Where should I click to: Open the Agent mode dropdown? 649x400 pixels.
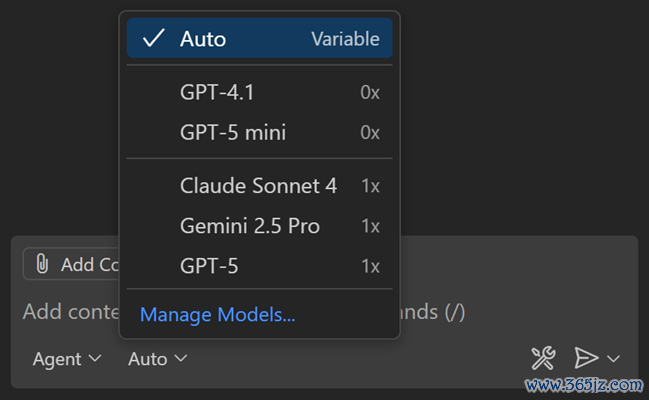(x=67, y=358)
